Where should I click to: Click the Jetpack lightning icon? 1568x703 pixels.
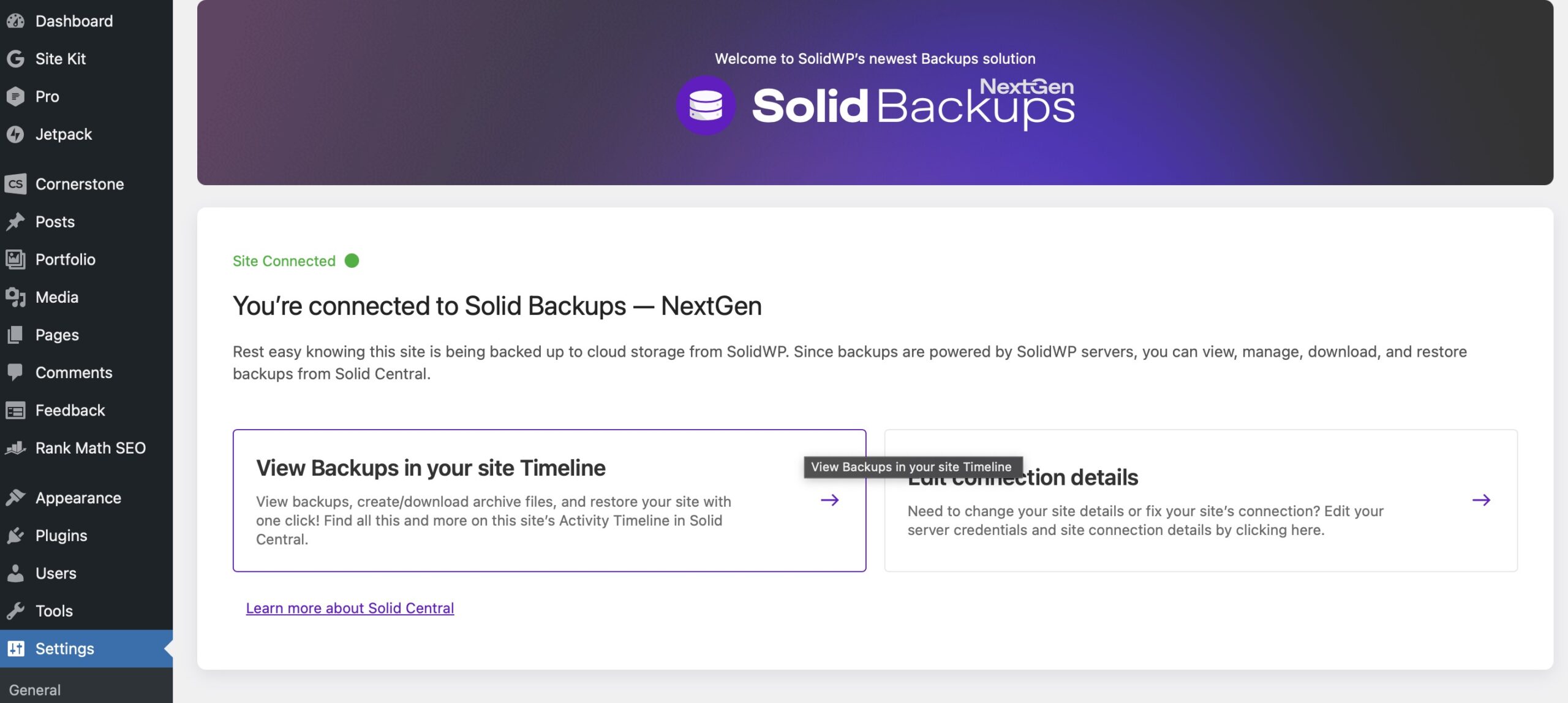[15, 134]
